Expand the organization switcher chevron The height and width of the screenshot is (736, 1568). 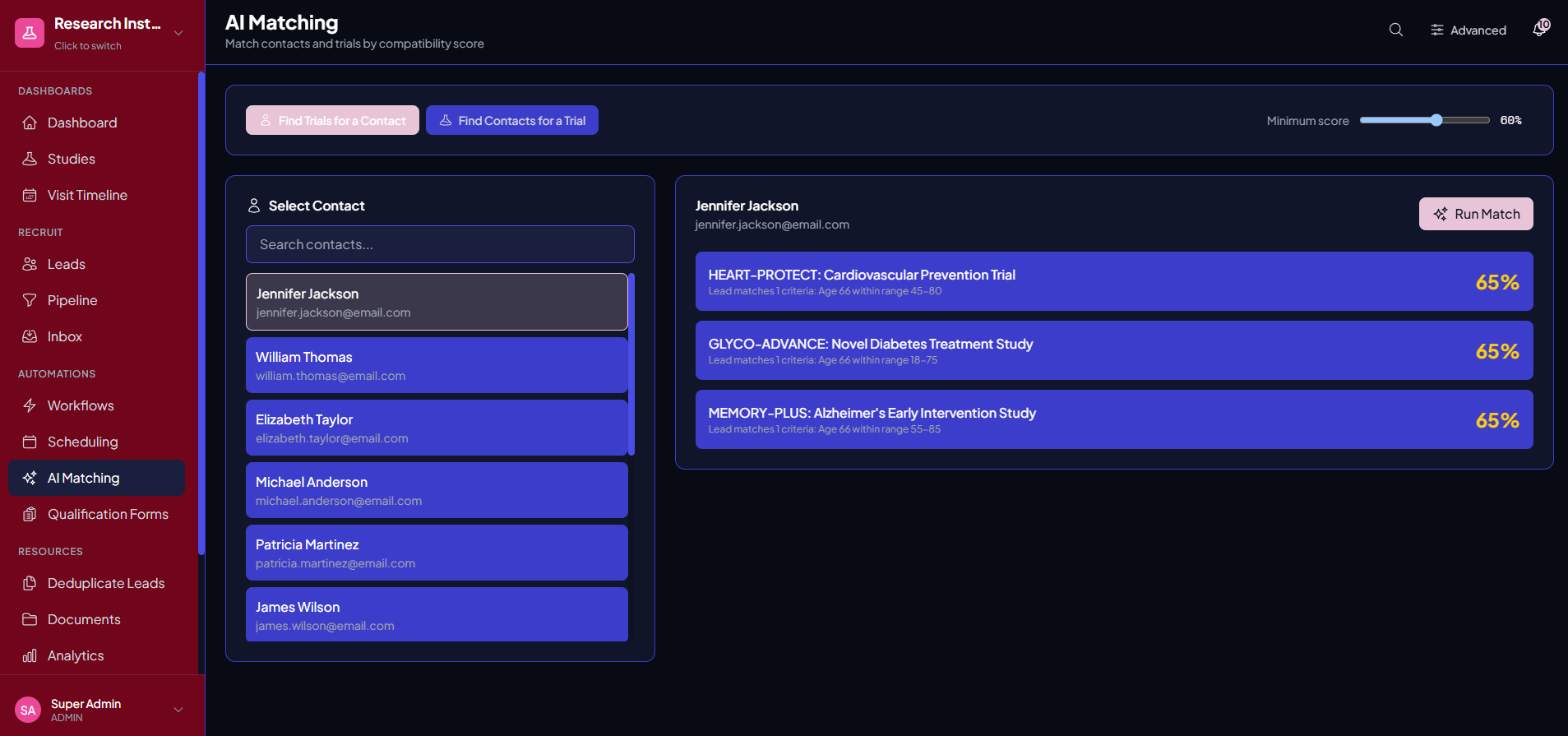click(x=178, y=33)
